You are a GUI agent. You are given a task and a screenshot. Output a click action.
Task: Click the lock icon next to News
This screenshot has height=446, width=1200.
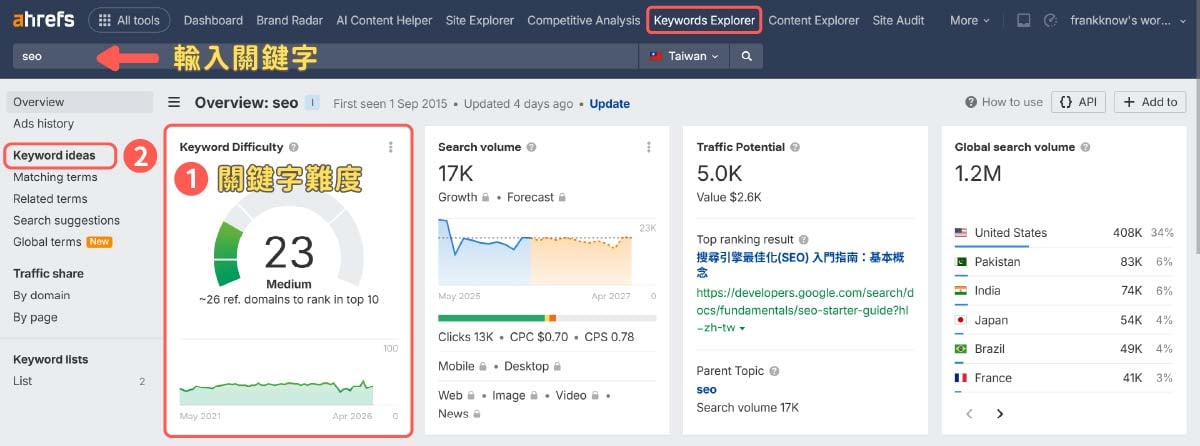pos(478,414)
